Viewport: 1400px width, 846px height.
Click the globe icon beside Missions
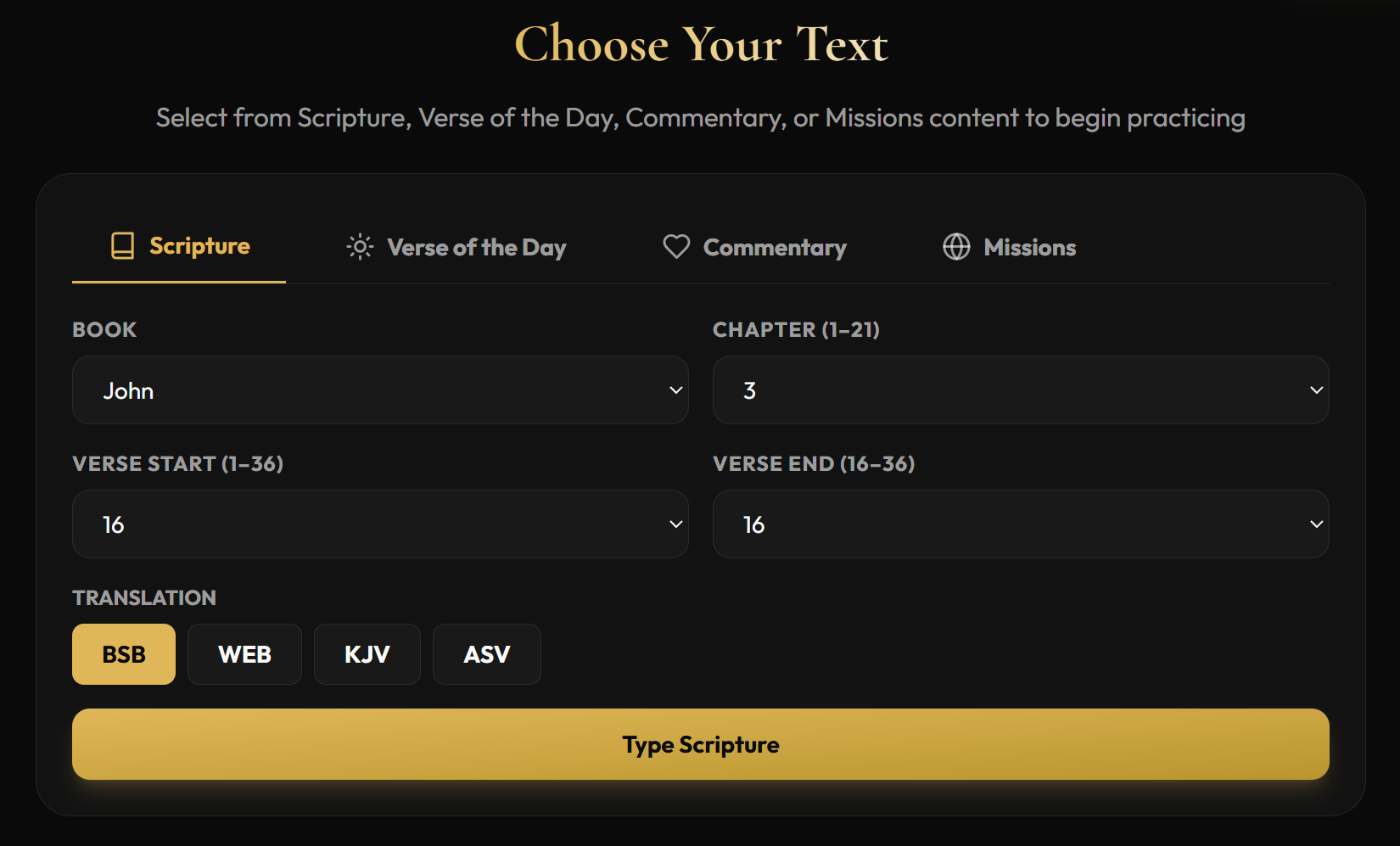[x=956, y=247]
